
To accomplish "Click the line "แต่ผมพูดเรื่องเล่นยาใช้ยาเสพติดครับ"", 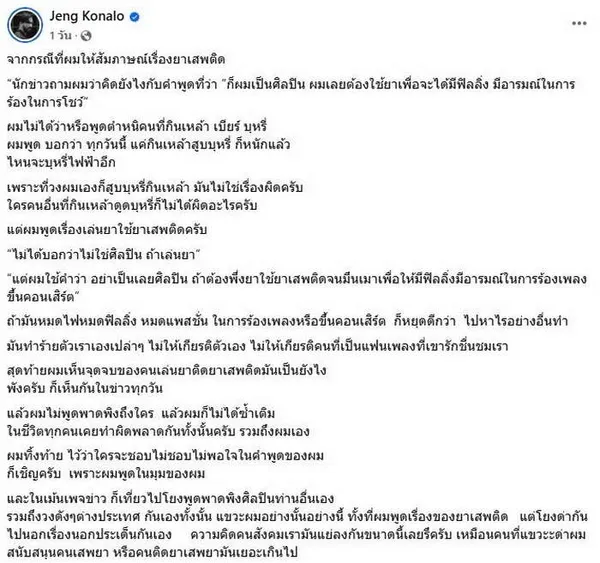I will (107, 230).
